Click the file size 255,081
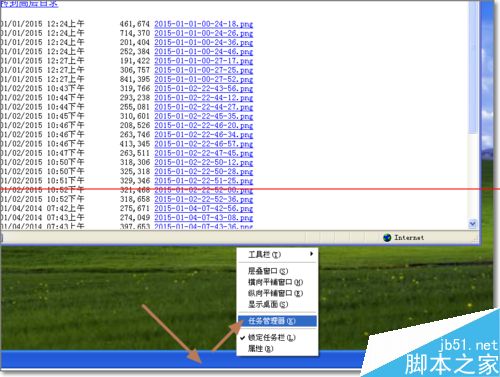The height and width of the screenshot is (377, 500). 135,107
